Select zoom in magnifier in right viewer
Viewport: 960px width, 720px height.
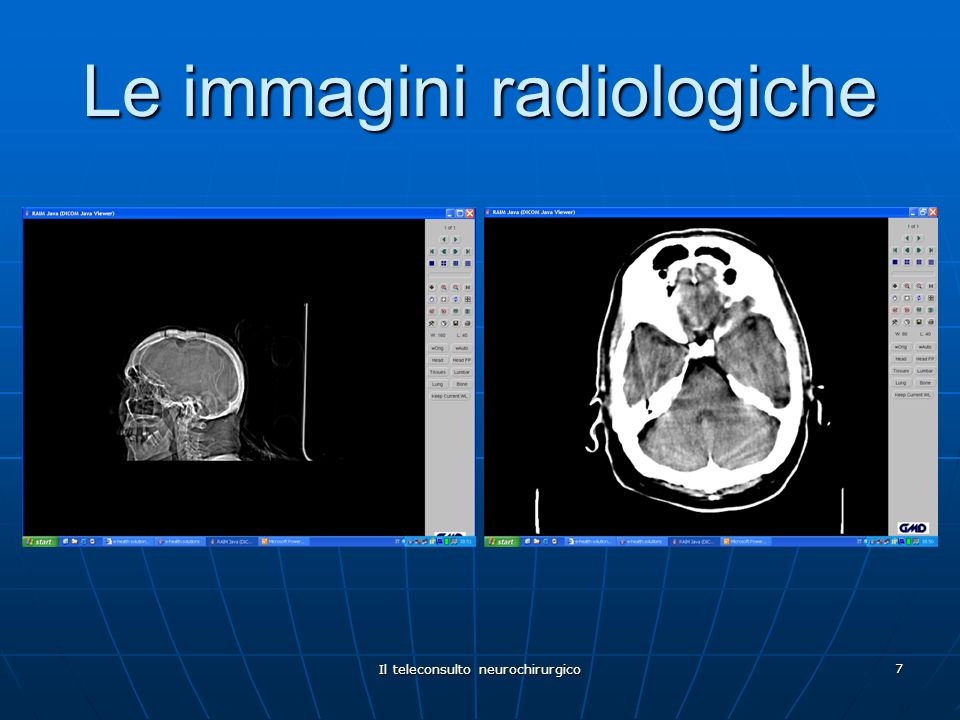[907, 286]
